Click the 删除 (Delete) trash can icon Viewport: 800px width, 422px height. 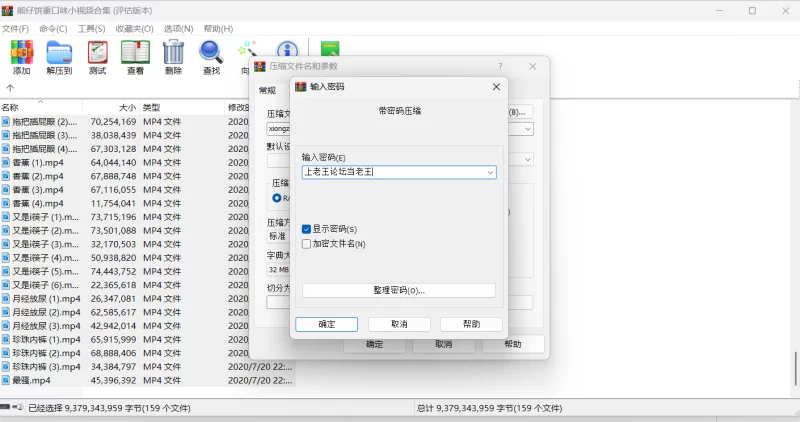[173, 52]
